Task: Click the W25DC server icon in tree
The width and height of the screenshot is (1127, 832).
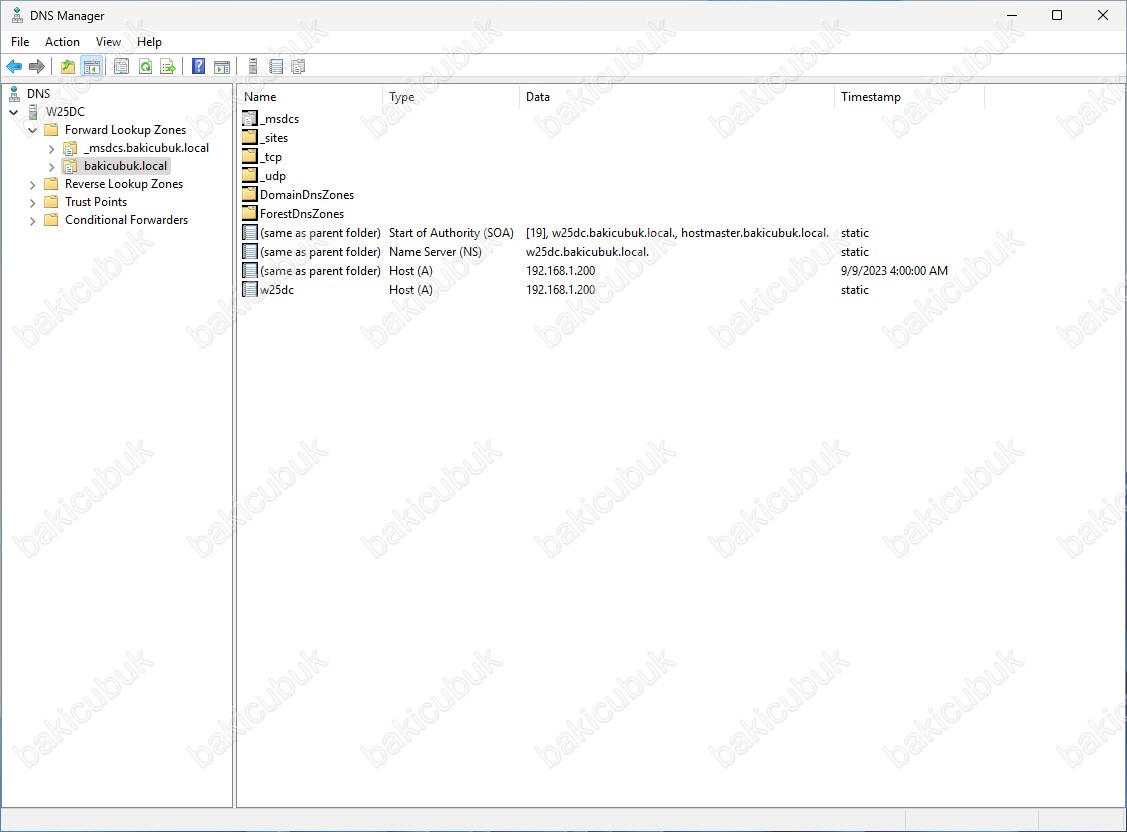Action: [x=33, y=111]
